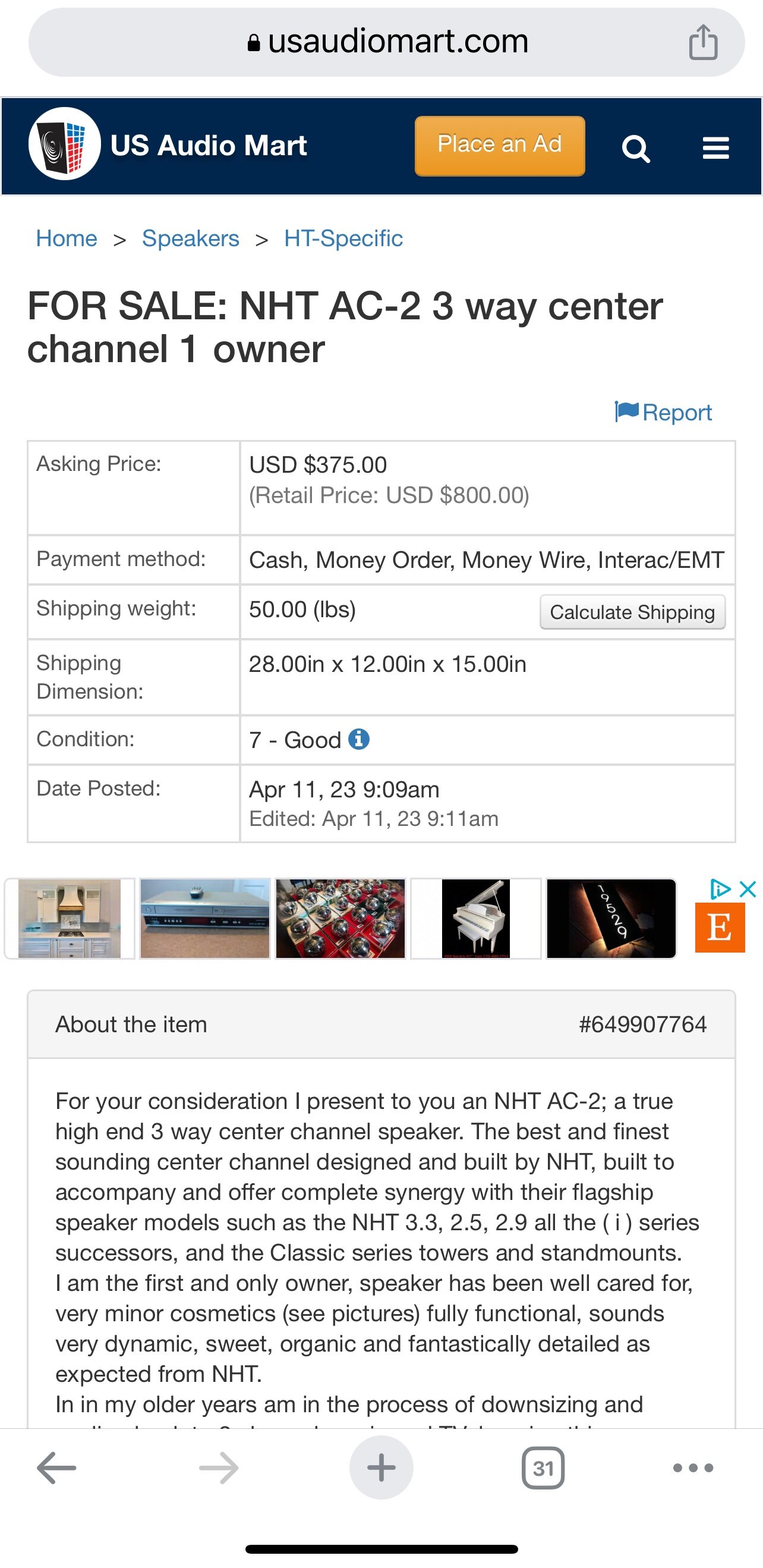Open the browser three-dot more menu
Viewport: 763px width, 1568px height.
(x=693, y=1468)
